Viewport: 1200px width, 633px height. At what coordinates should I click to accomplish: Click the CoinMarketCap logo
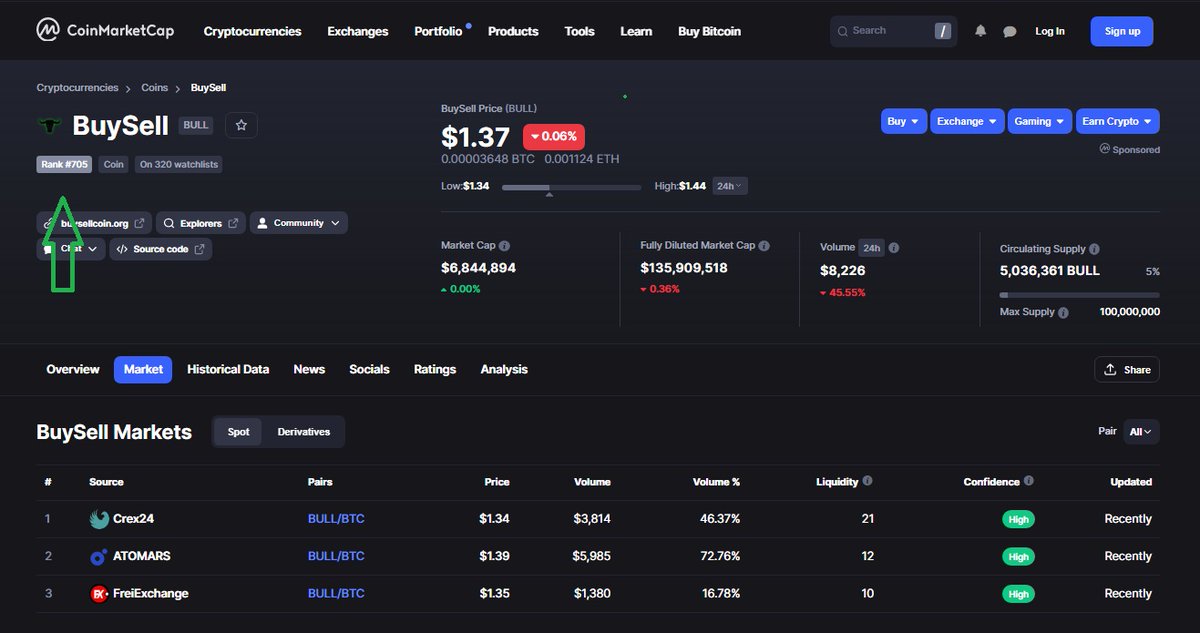(x=105, y=31)
